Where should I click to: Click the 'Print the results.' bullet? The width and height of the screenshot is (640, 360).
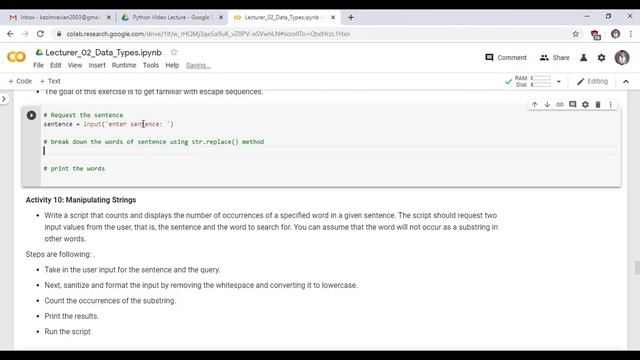click(71, 316)
